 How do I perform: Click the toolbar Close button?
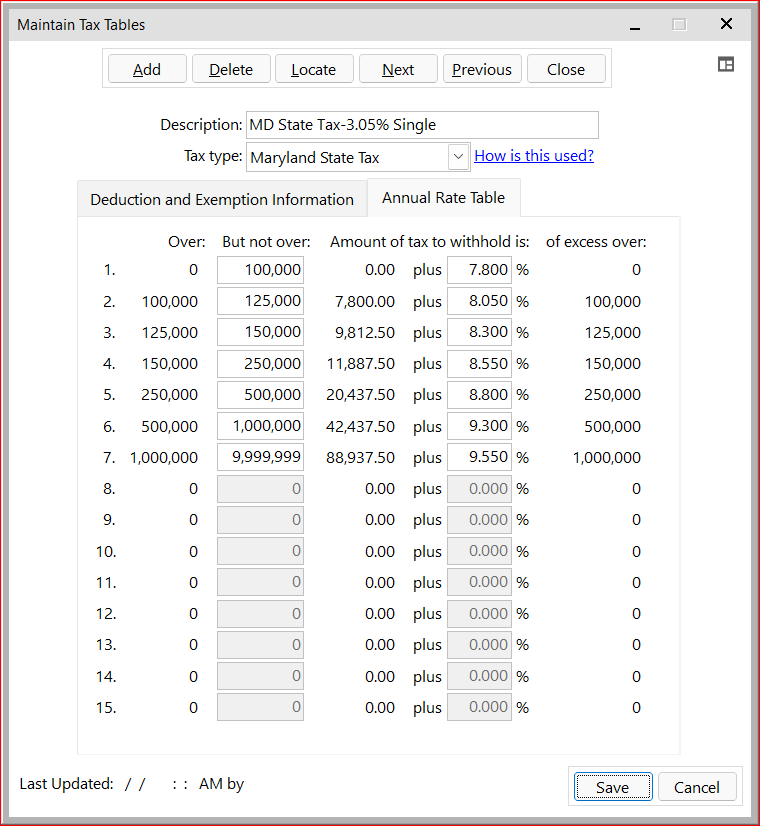(x=566, y=69)
